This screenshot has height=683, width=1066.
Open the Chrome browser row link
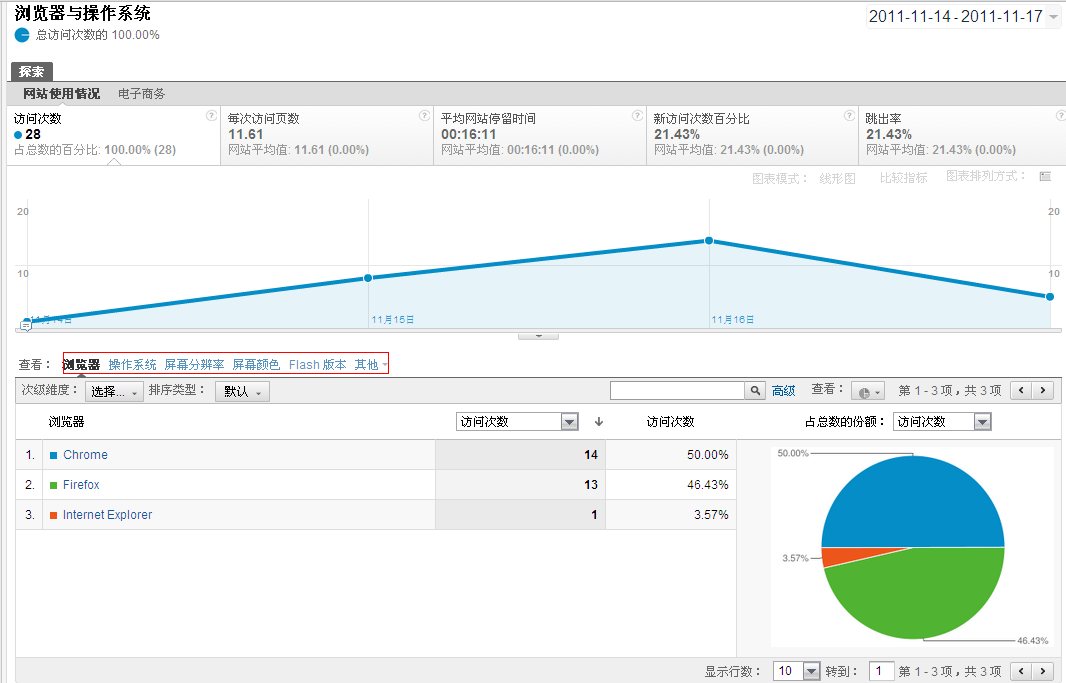click(85, 455)
